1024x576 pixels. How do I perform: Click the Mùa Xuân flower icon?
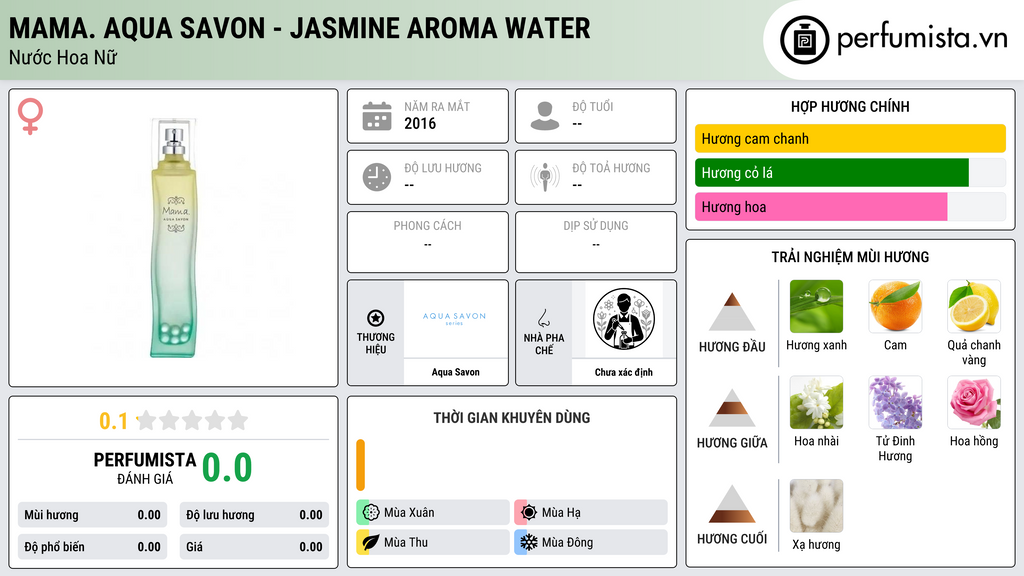pyautogui.click(x=371, y=513)
